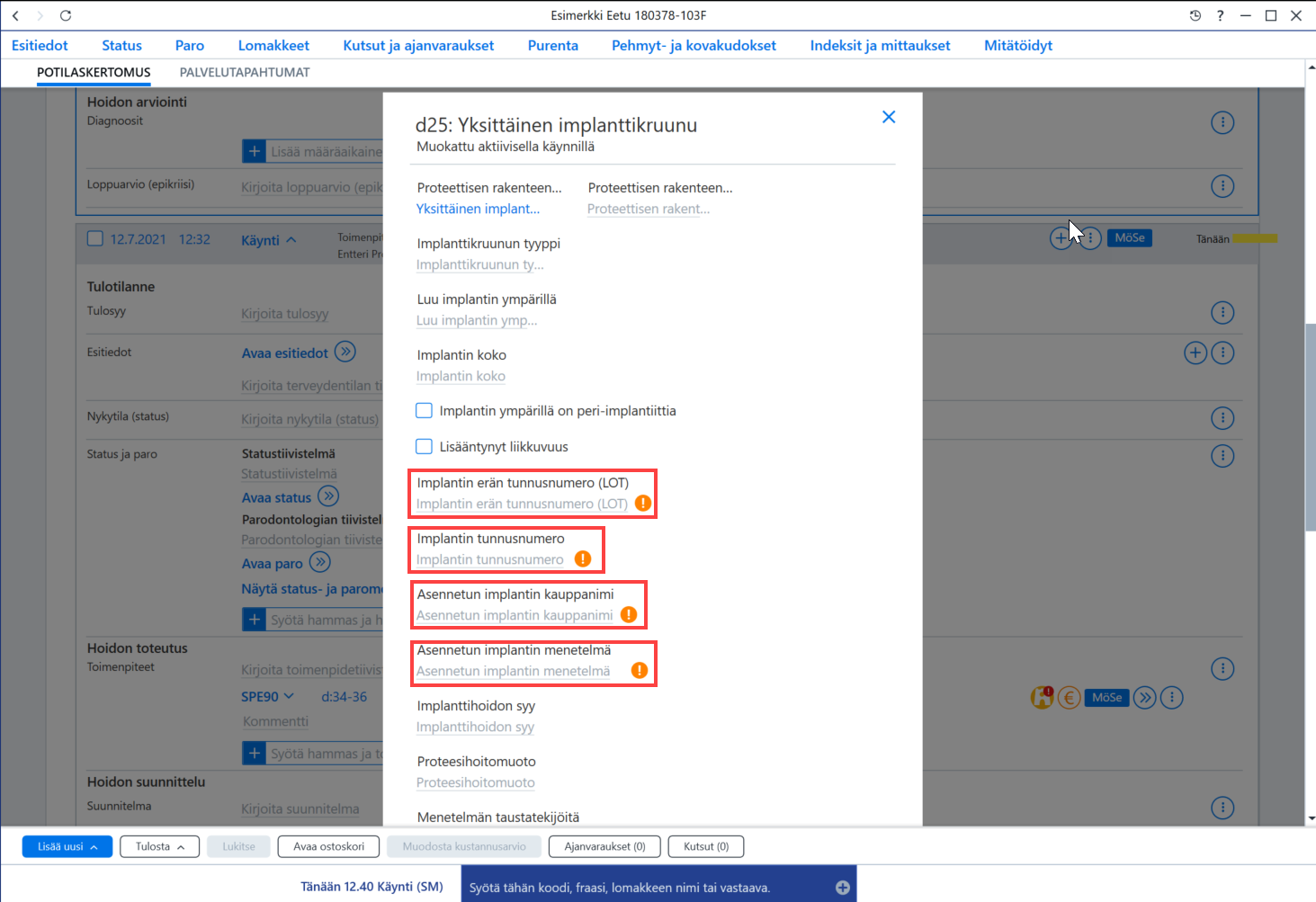
Task: Click the plus icon in the command bar
Action: (x=843, y=888)
